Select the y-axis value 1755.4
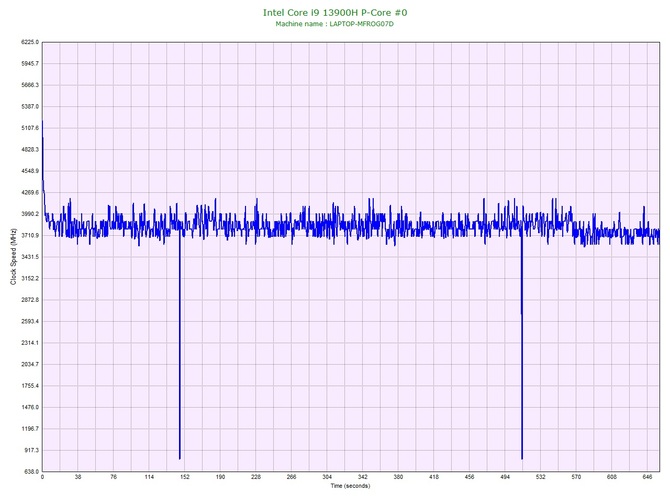The image size is (670, 503). [x=30, y=386]
